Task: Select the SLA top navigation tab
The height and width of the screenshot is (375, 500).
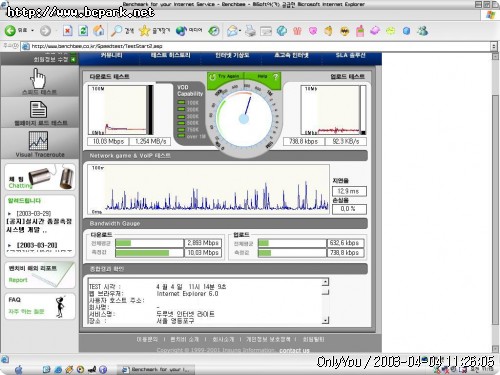Action: pyautogui.click(x=350, y=55)
